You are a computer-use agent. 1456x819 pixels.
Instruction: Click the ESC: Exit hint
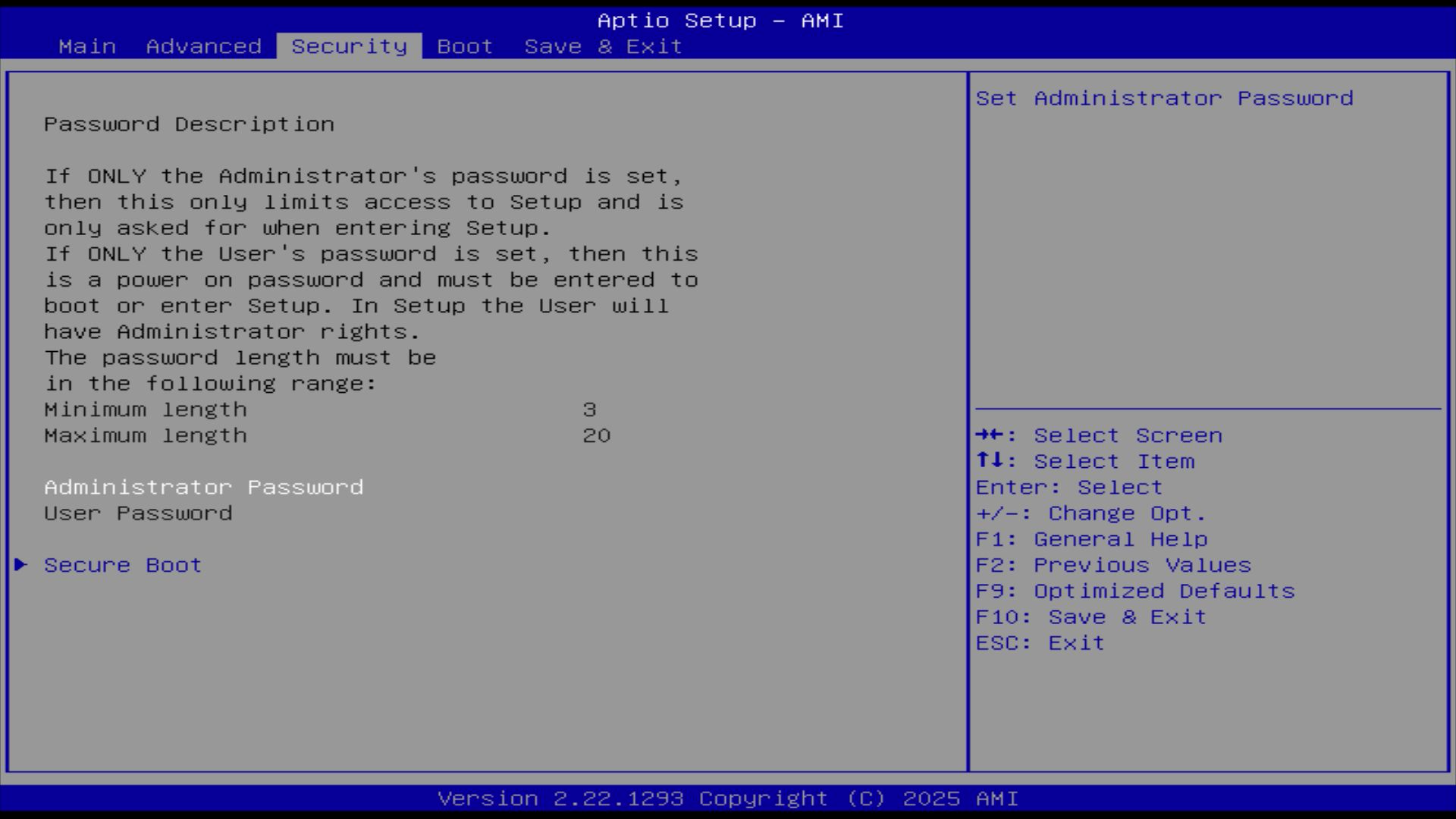pos(1040,643)
